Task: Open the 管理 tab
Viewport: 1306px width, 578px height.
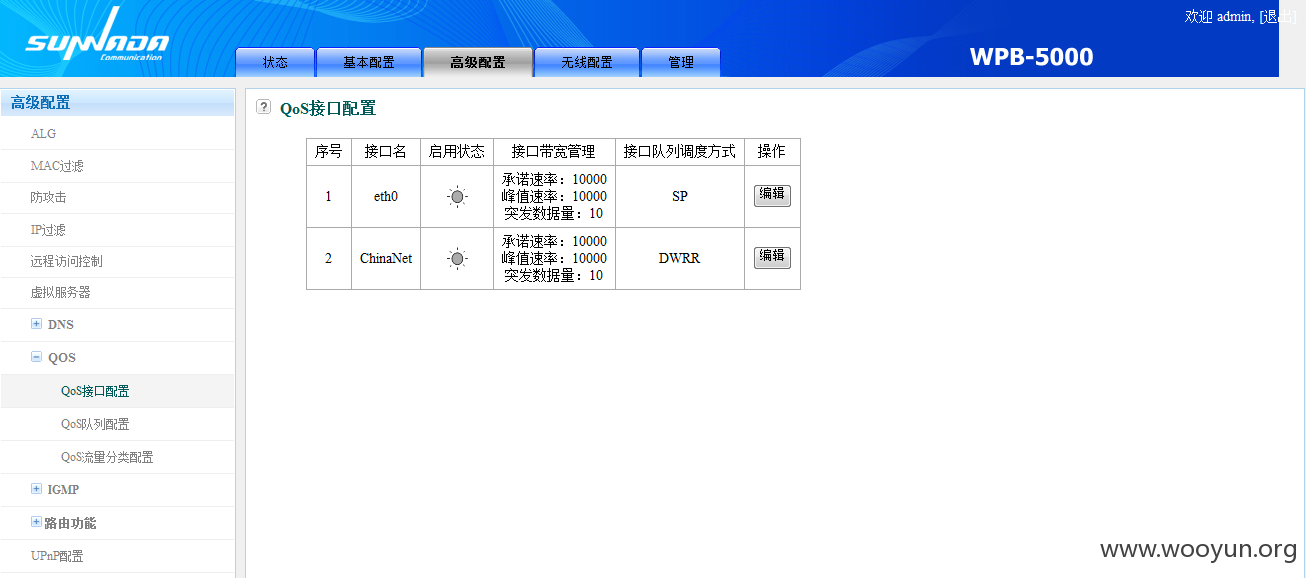Action: point(681,62)
